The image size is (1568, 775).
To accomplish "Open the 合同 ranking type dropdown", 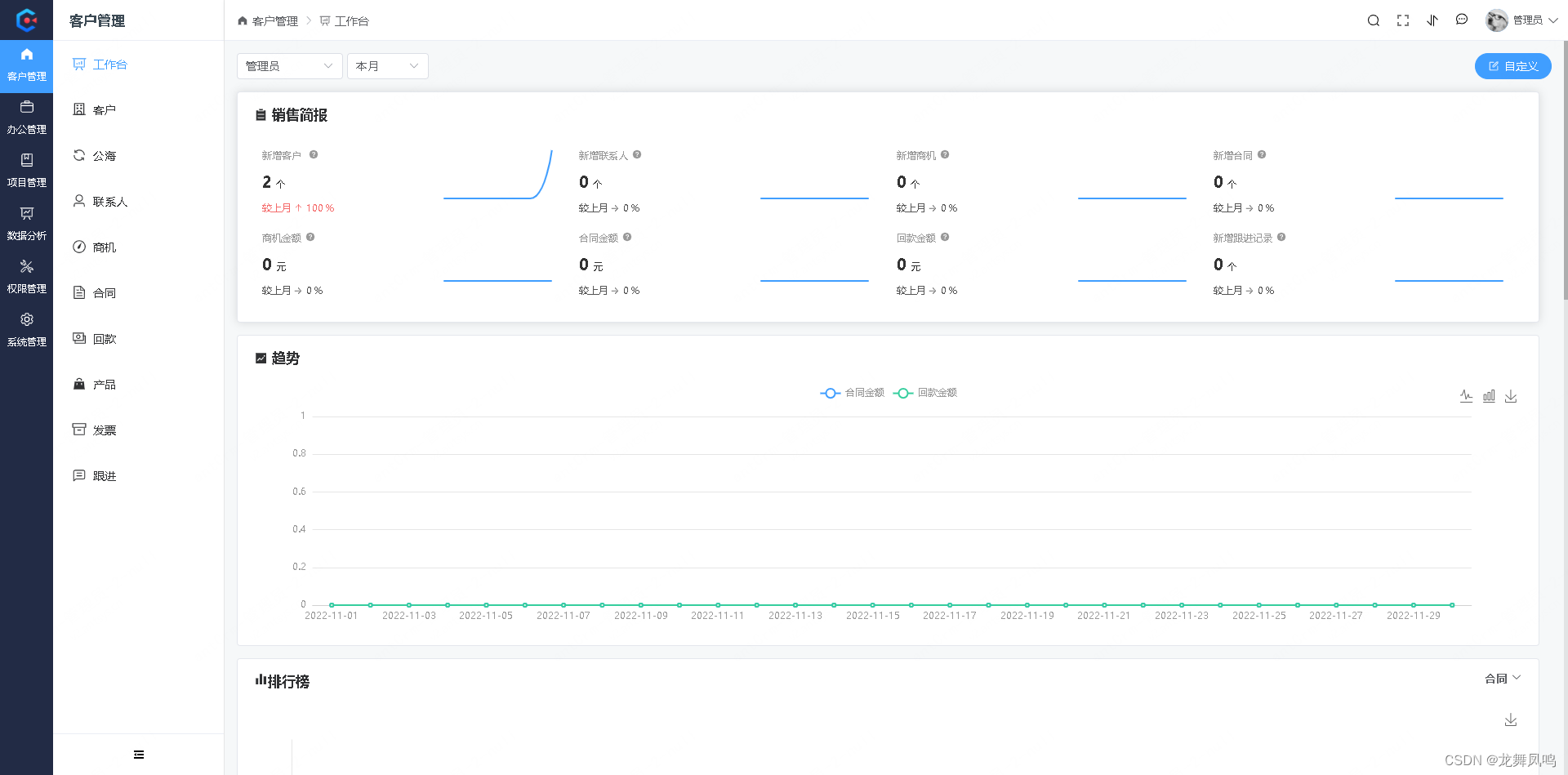I will (x=1503, y=679).
